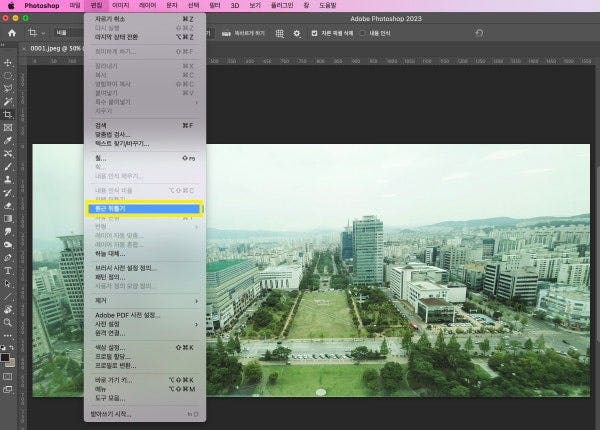Toggle the 자른 픽셀 삭제 checkbox
Screen dimensions: 600x430
[314, 33]
